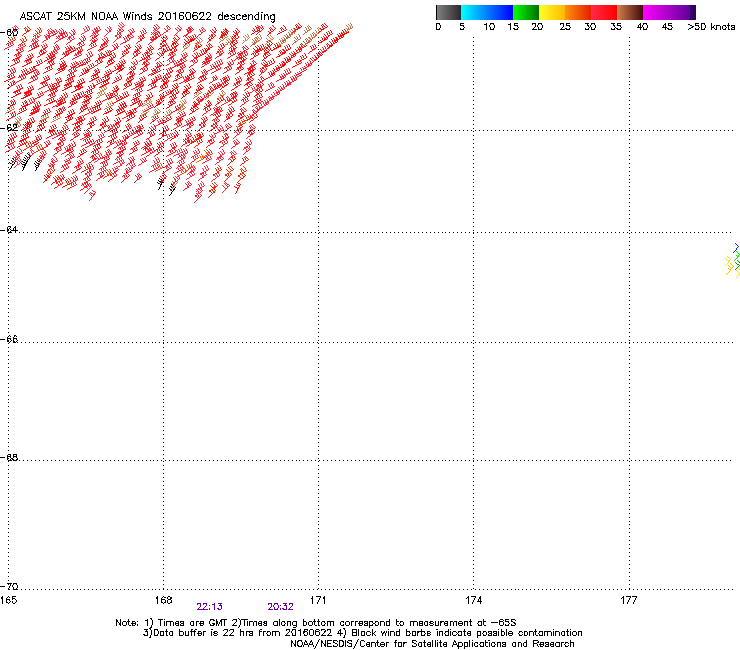Click the plot title 'ASCAT 25KM NOAA Winds 20160622 descending'
The image size is (740, 650).
tap(147, 16)
